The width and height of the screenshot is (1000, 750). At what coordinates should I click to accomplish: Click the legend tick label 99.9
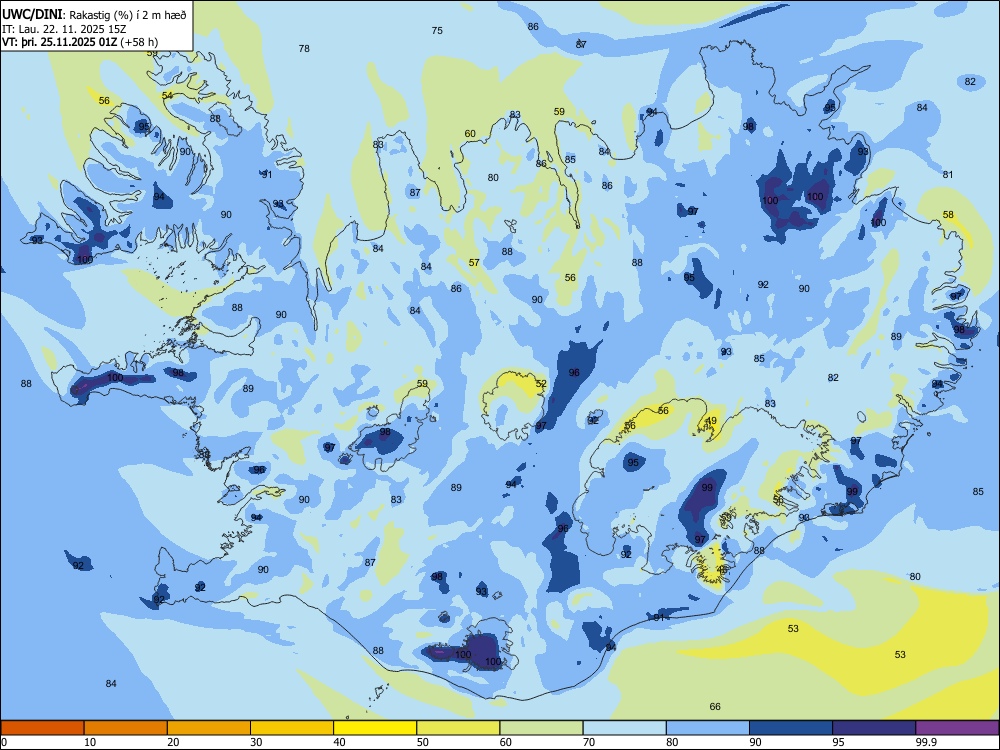925,742
